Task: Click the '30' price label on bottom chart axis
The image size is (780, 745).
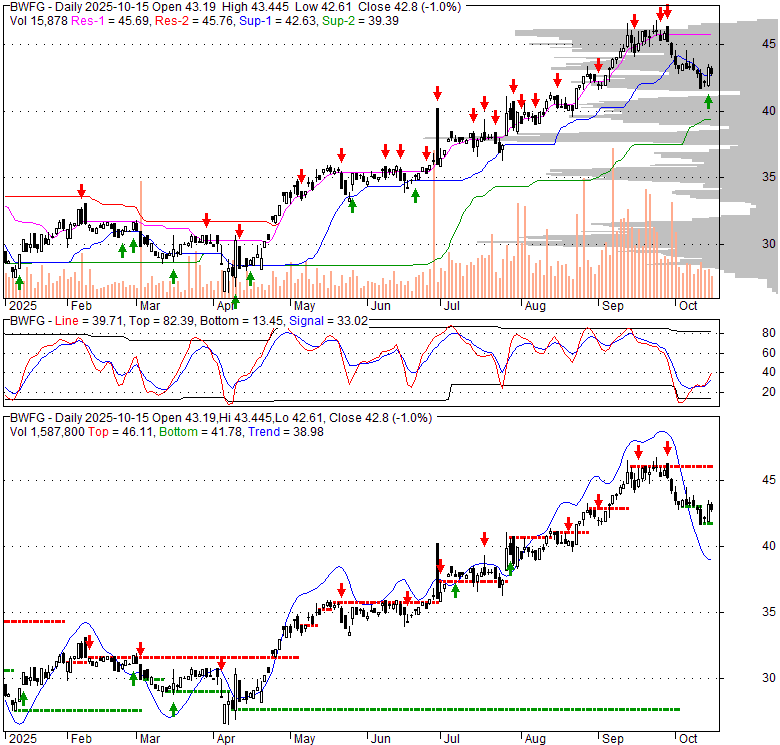Action: point(769,678)
